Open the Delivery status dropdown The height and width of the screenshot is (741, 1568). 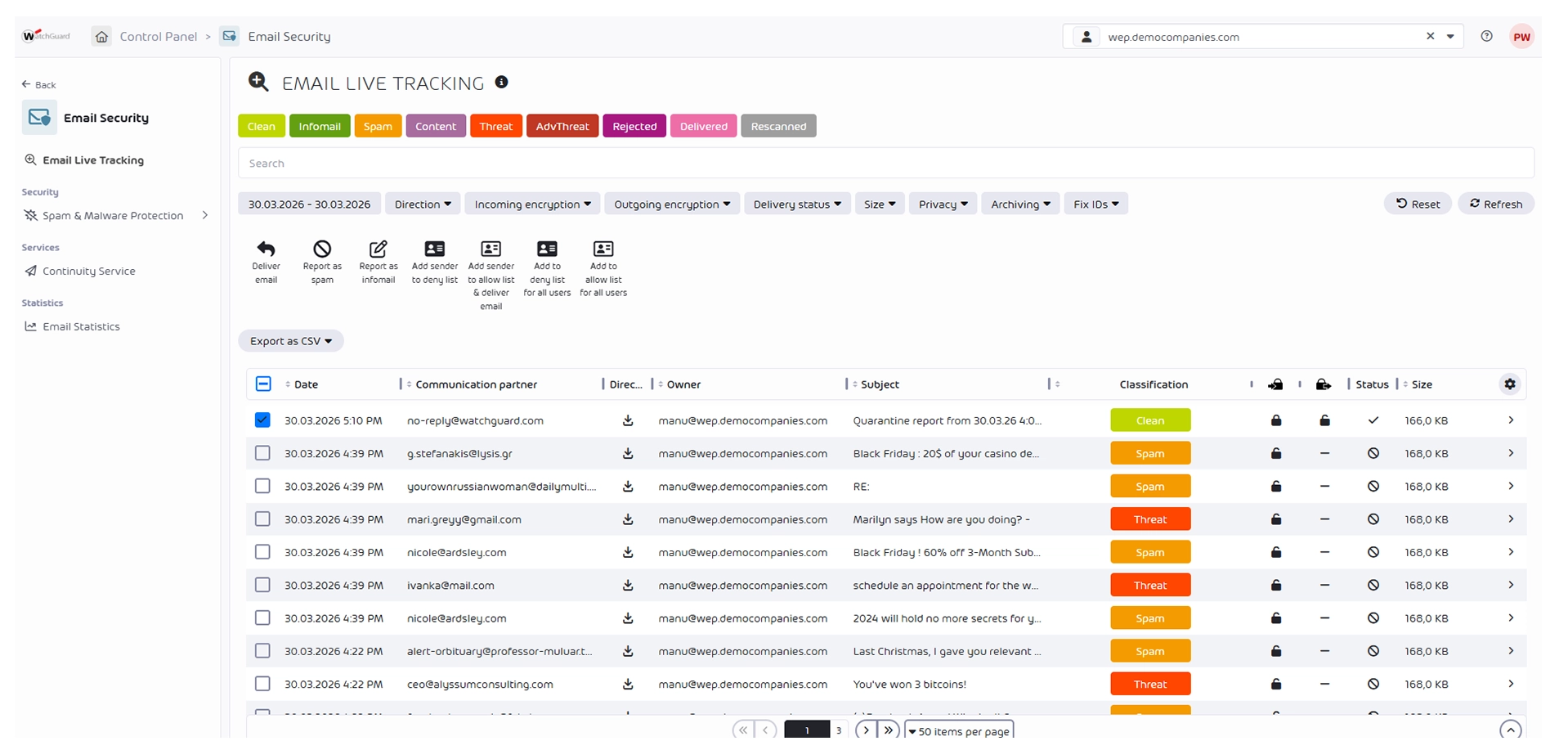click(796, 204)
